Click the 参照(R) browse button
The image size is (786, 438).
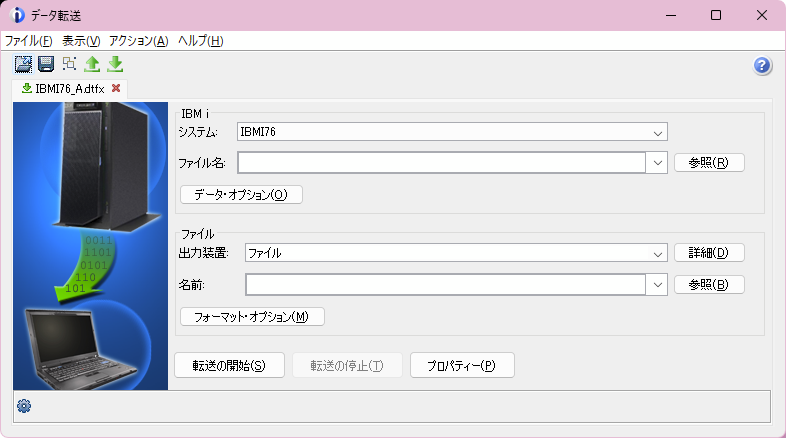(709, 163)
